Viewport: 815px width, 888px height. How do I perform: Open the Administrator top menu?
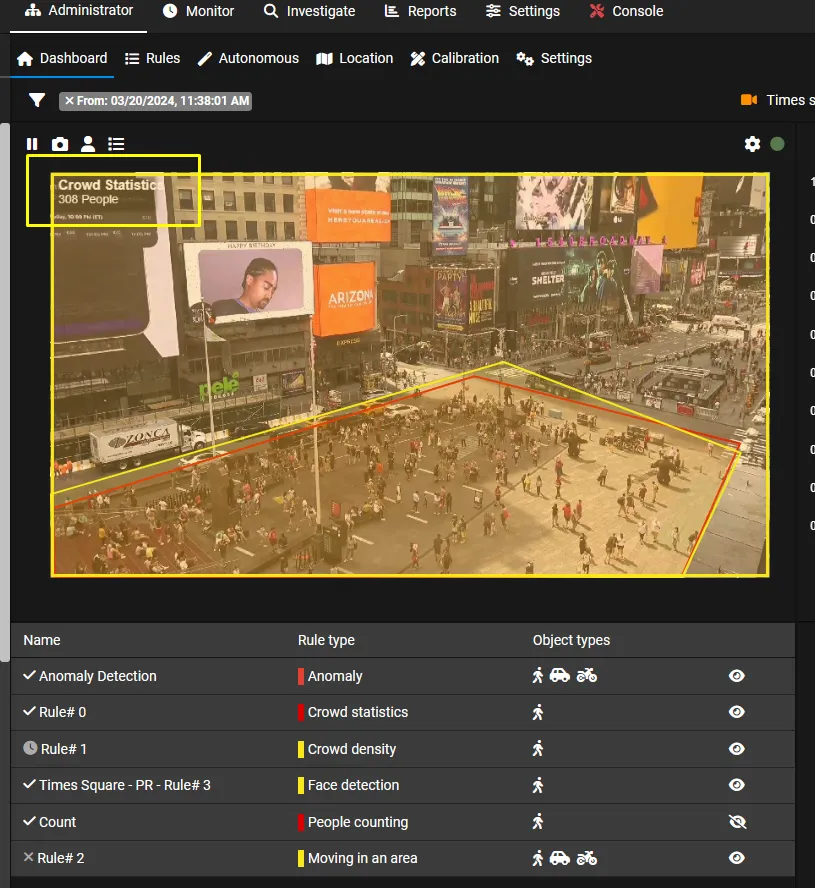[79, 10]
